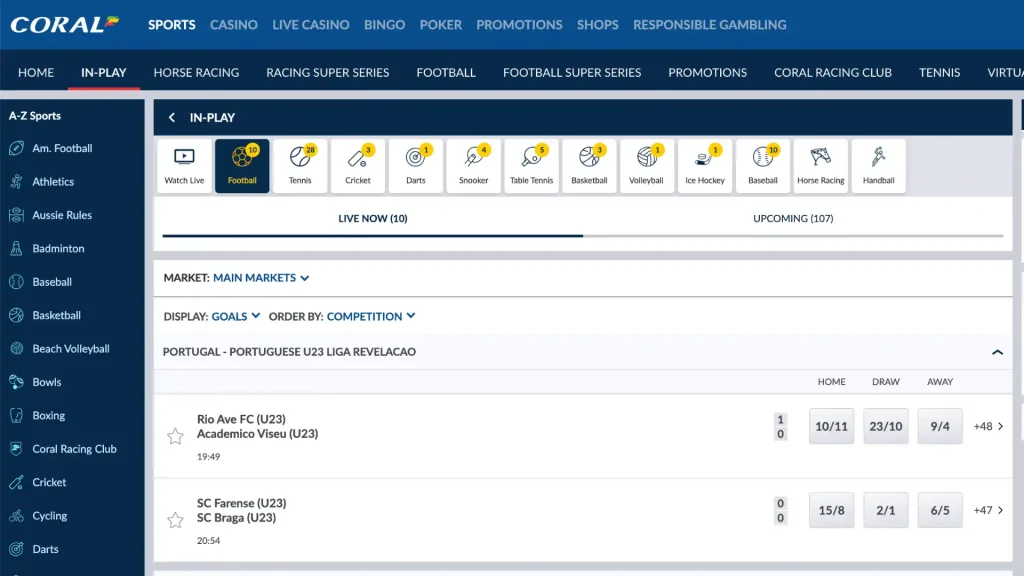Click the Coral logo

click(65, 25)
